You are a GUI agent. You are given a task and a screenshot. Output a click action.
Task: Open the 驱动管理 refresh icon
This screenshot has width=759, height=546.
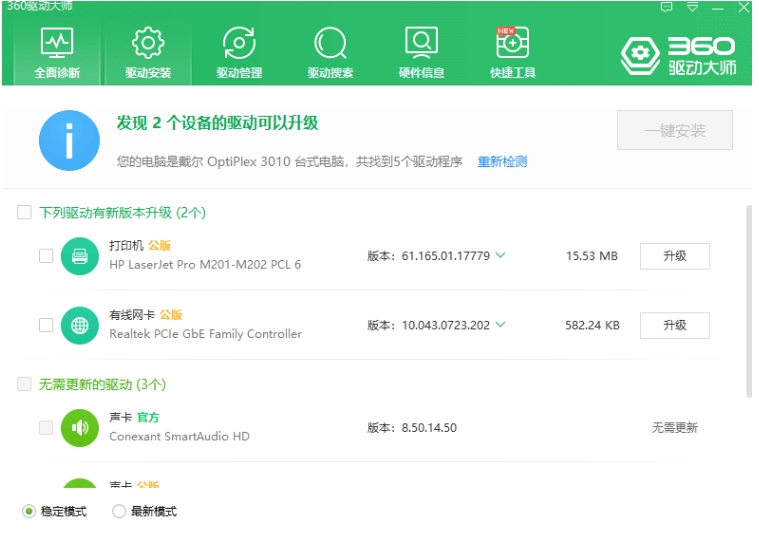(239, 43)
